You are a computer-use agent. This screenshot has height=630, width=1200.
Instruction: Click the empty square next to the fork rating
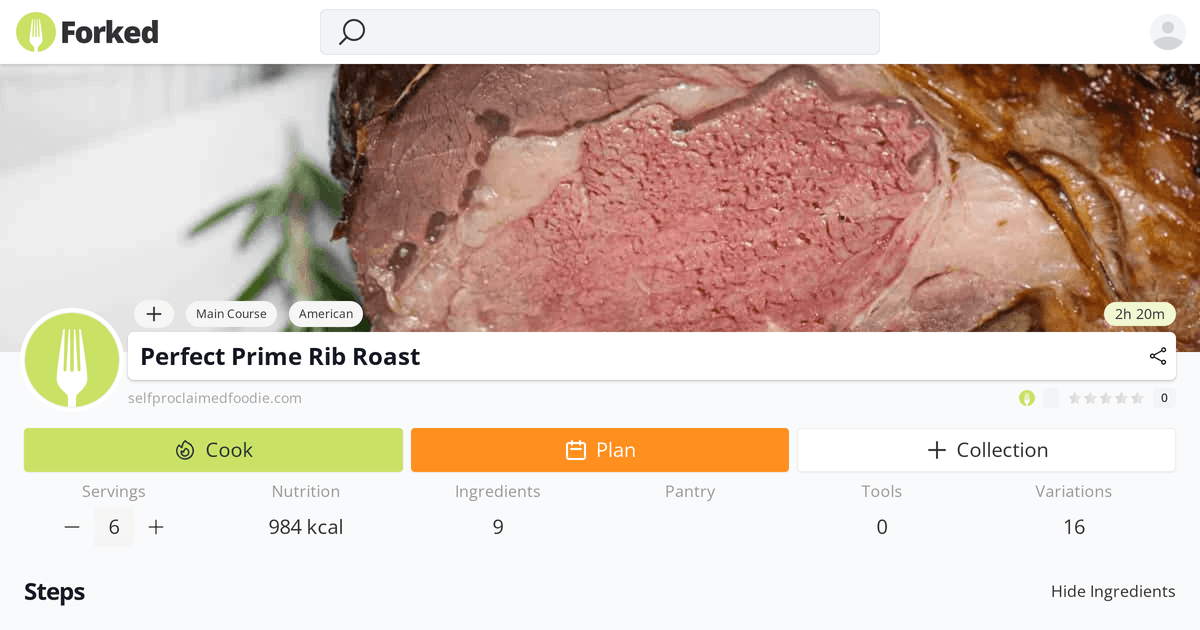[1051, 398]
